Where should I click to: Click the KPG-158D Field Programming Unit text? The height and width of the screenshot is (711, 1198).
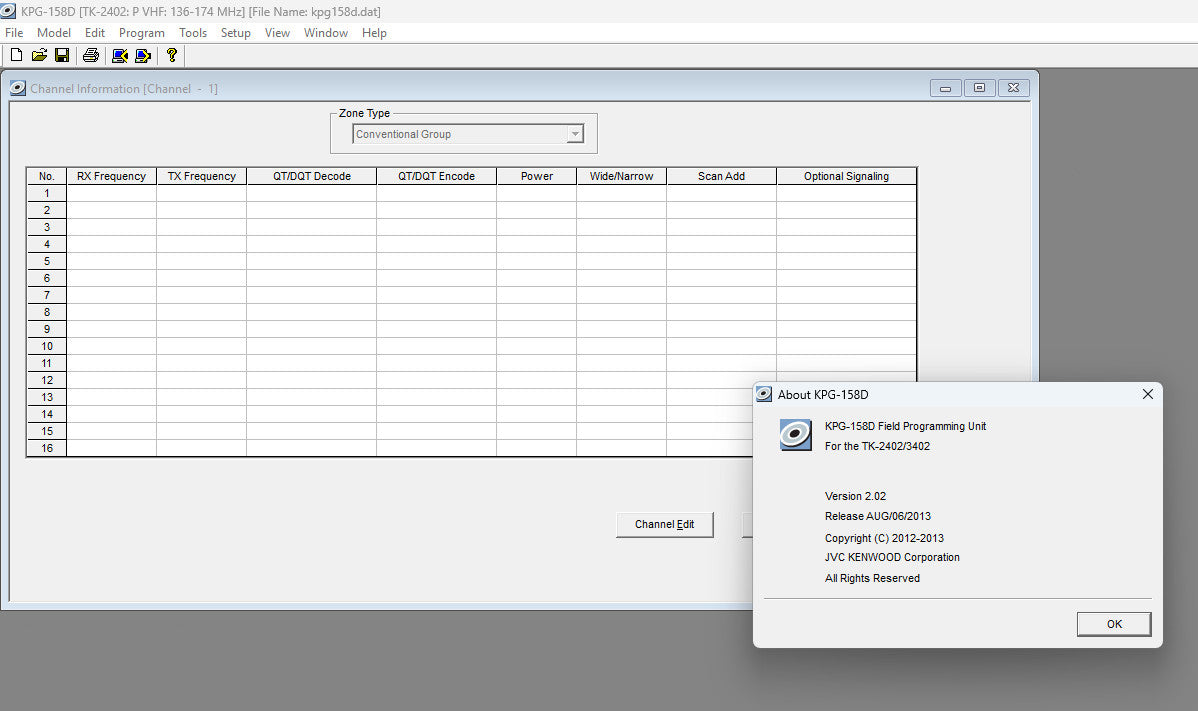tap(905, 426)
